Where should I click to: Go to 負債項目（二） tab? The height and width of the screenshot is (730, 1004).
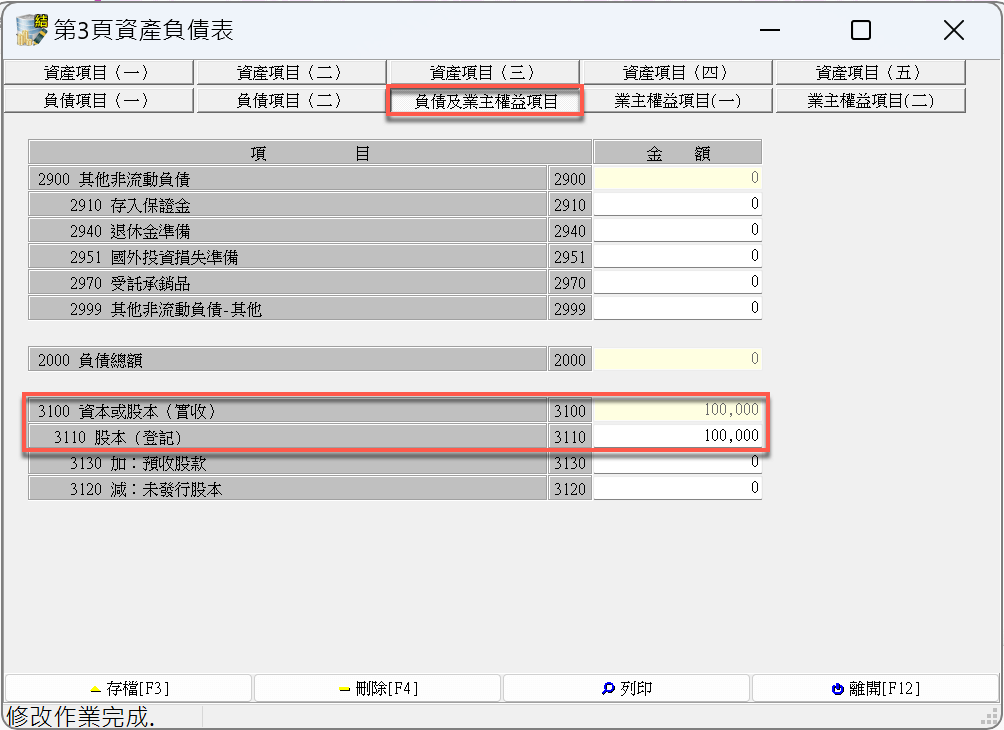click(x=291, y=101)
